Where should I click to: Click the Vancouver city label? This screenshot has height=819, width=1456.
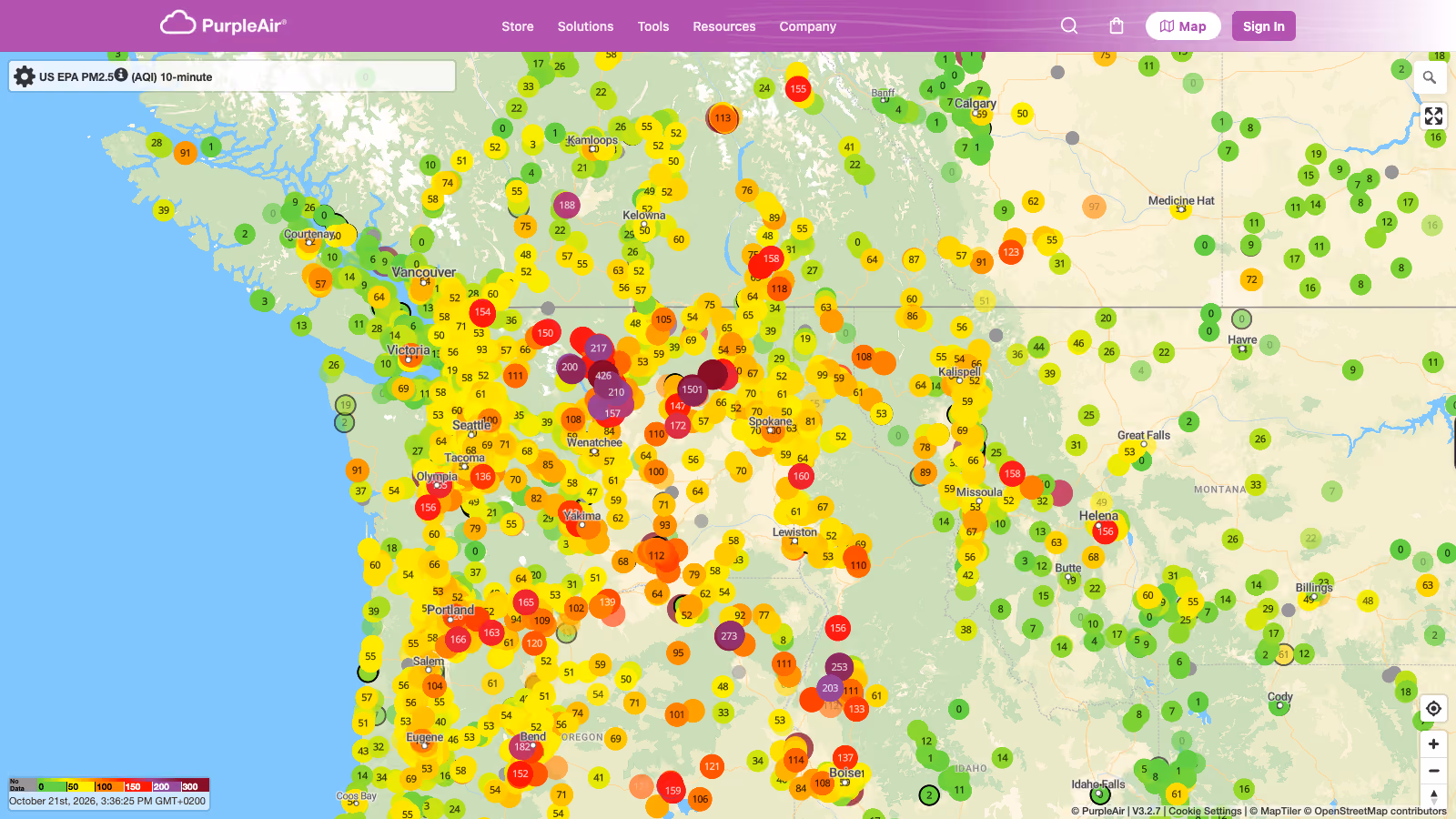pyautogui.click(x=424, y=272)
